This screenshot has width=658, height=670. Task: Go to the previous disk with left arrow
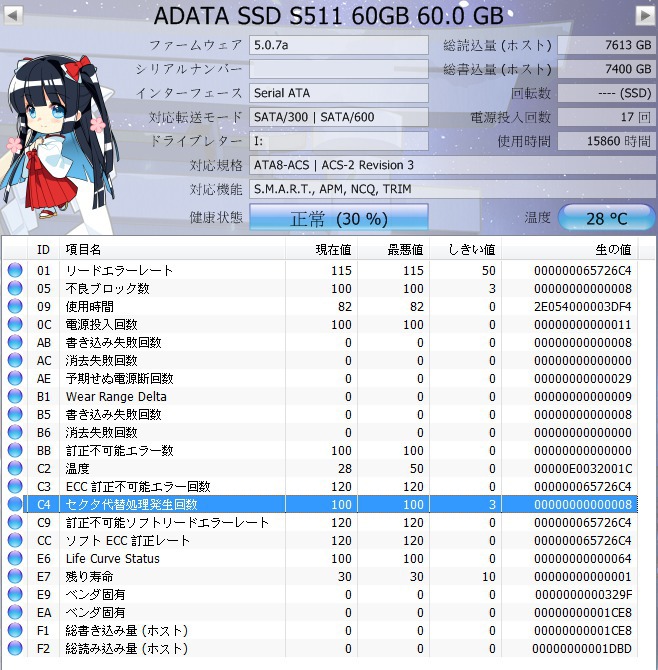13,16
